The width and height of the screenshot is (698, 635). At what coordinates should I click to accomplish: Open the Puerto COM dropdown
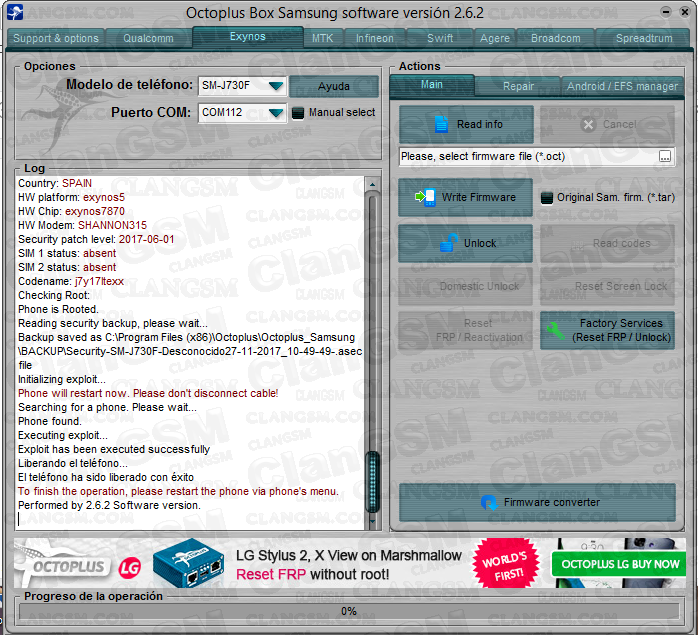[276, 113]
